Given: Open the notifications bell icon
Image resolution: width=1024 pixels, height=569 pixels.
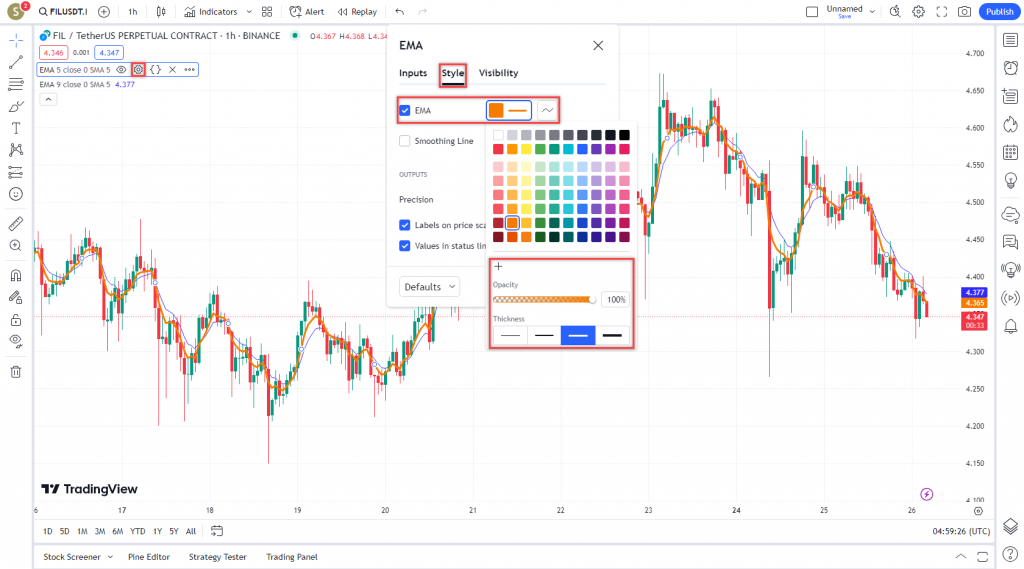Looking at the screenshot, I should pyautogui.click(x=1010, y=326).
